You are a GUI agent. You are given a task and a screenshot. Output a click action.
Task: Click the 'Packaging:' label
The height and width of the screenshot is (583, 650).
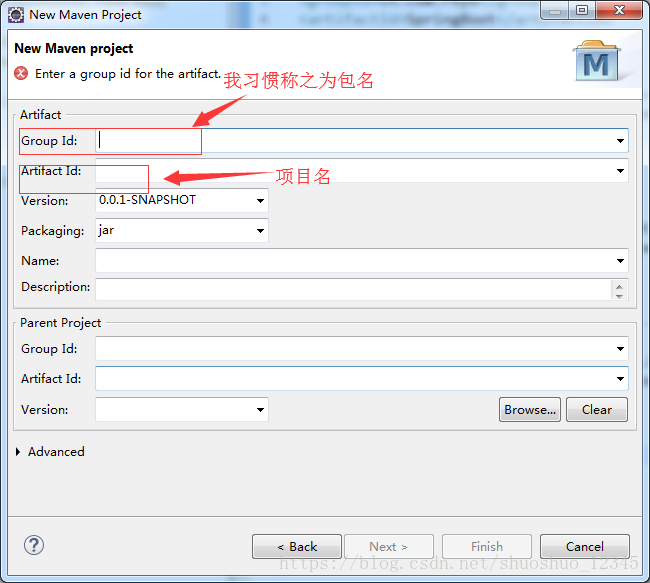click(53, 231)
